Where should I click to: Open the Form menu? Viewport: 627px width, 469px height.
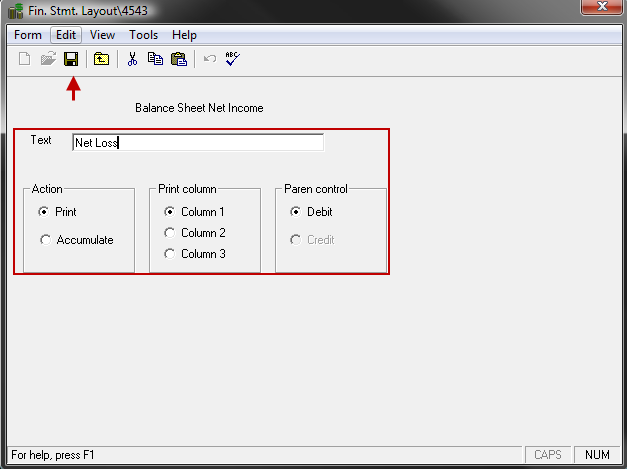[x=28, y=35]
